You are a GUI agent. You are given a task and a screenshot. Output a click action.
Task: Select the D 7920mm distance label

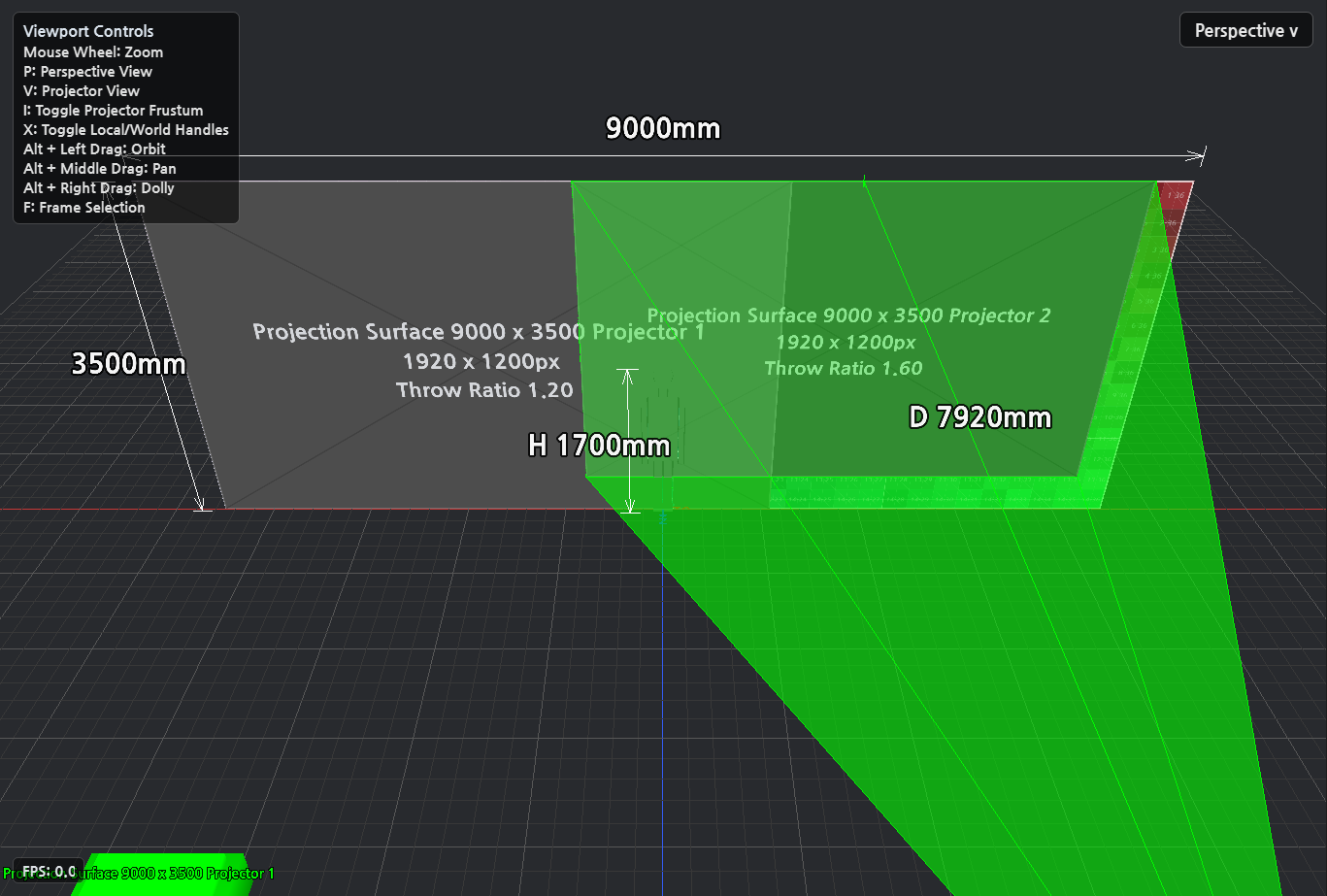979,417
